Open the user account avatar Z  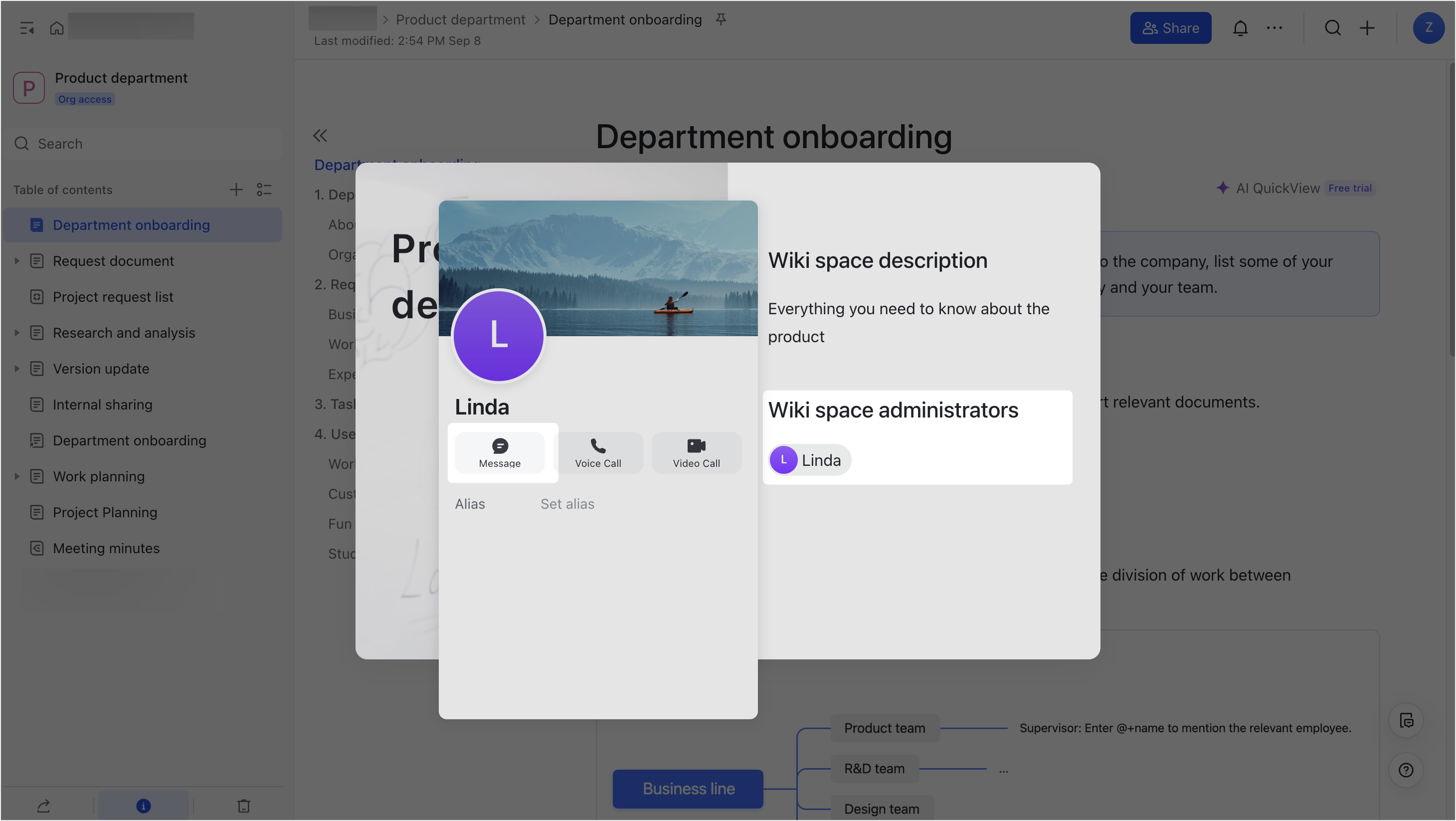pyautogui.click(x=1428, y=28)
